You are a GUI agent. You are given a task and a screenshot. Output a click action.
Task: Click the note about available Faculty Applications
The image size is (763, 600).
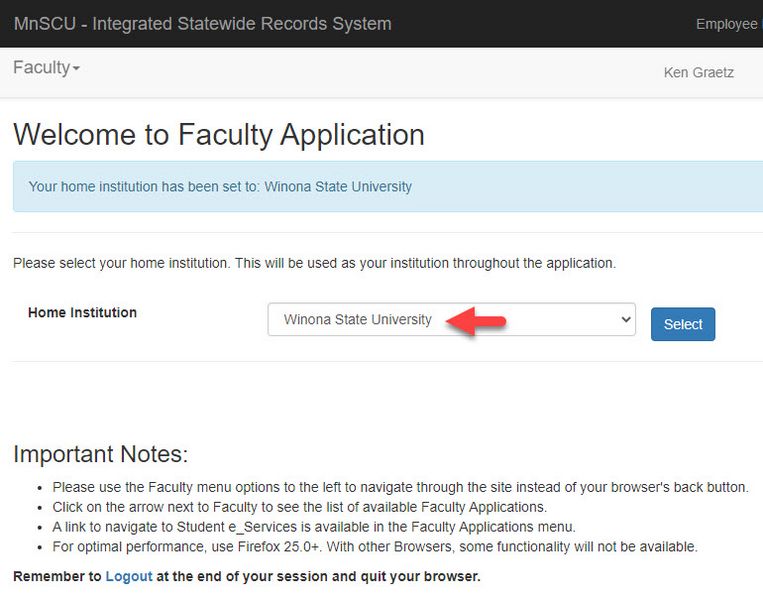pyautogui.click(x=299, y=507)
